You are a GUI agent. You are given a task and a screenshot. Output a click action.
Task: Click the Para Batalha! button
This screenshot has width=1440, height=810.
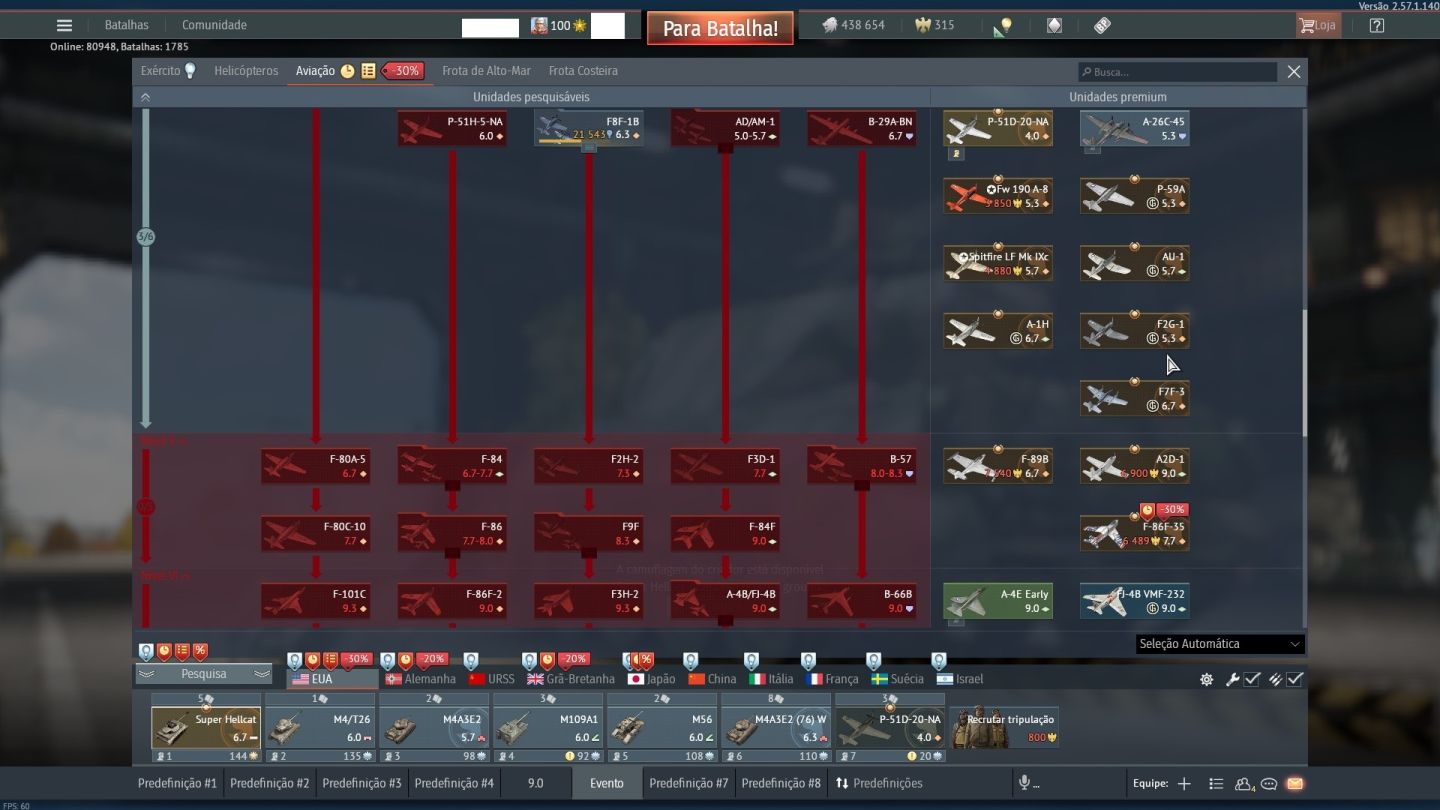tap(720, 28)
